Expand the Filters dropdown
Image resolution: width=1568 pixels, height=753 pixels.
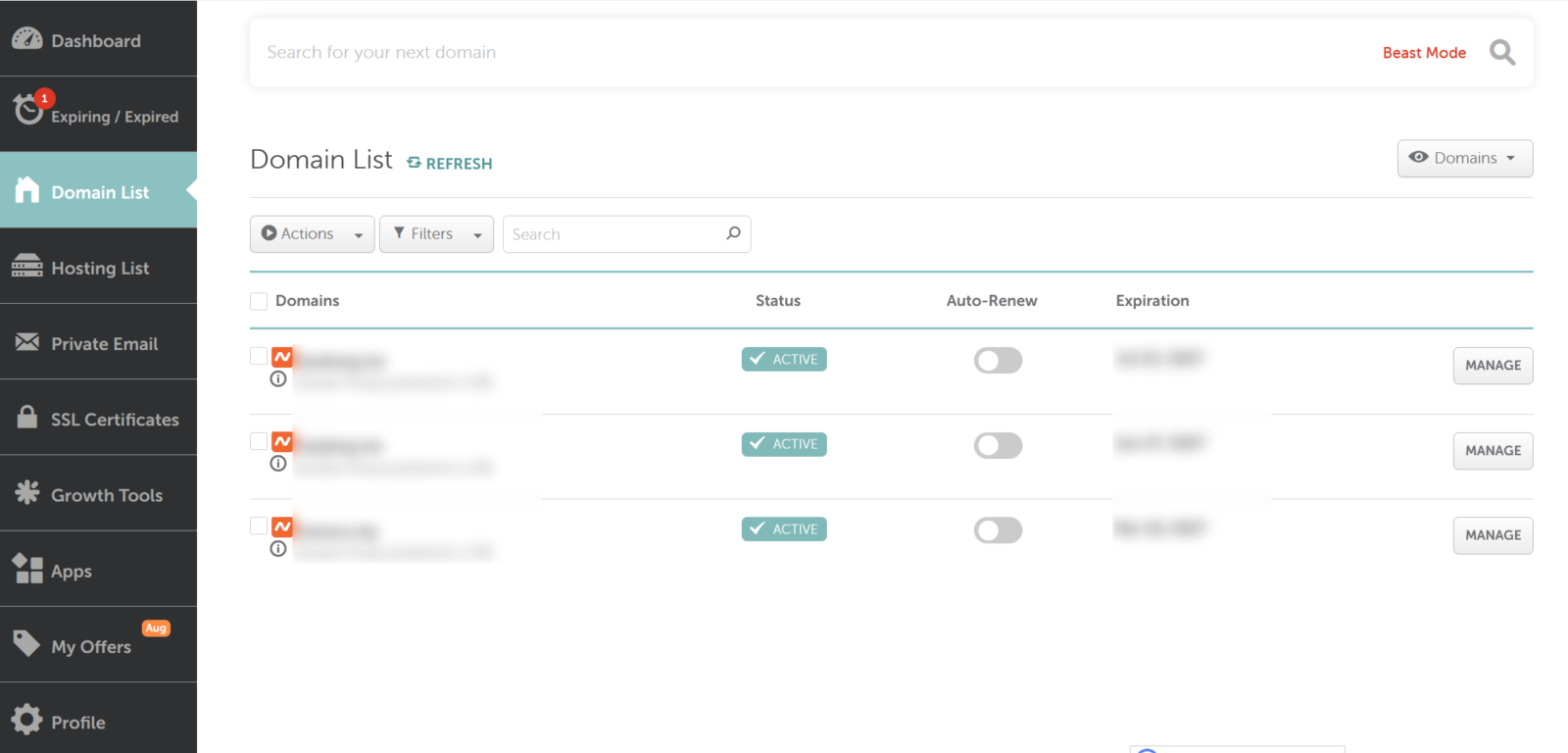coord(436,234)
